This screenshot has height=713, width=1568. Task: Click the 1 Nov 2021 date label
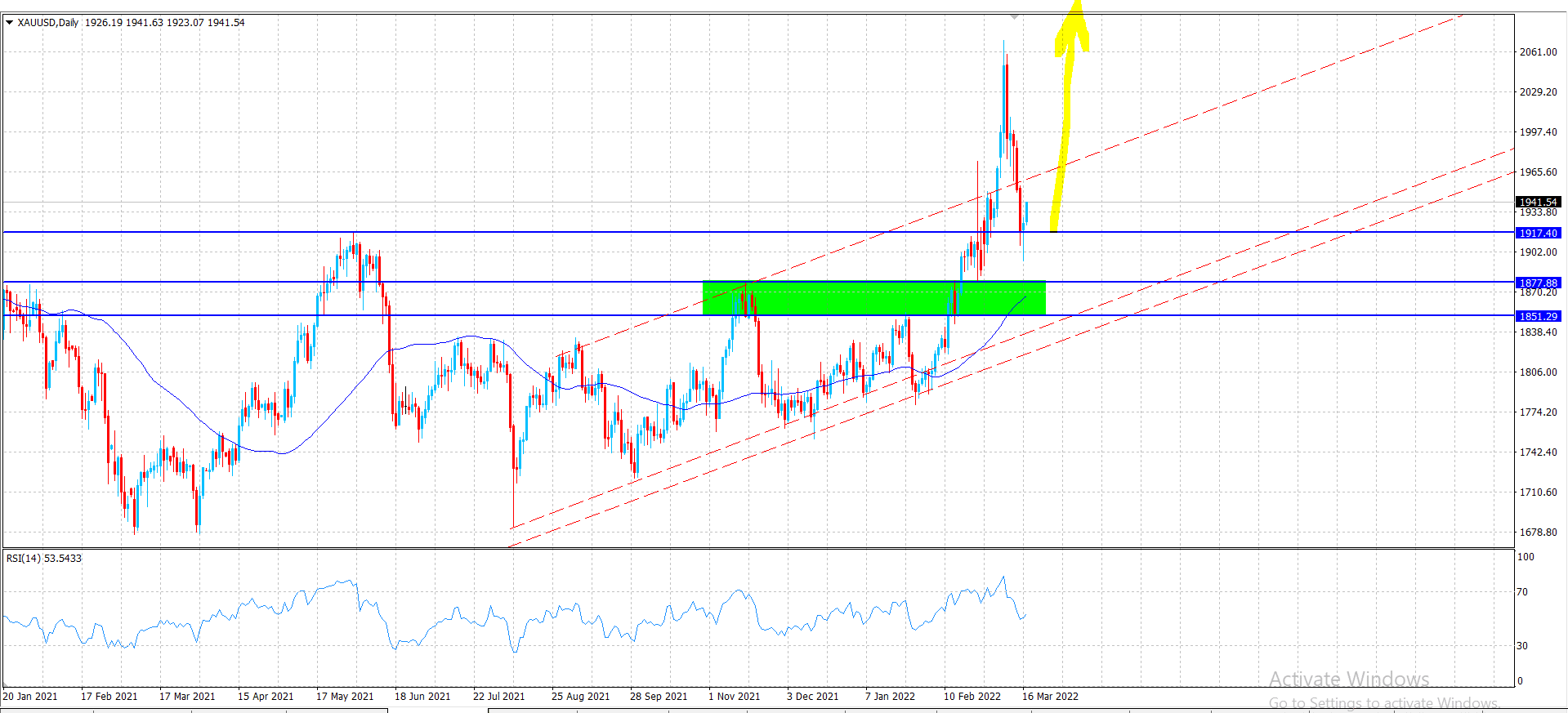tap(734, 697)
